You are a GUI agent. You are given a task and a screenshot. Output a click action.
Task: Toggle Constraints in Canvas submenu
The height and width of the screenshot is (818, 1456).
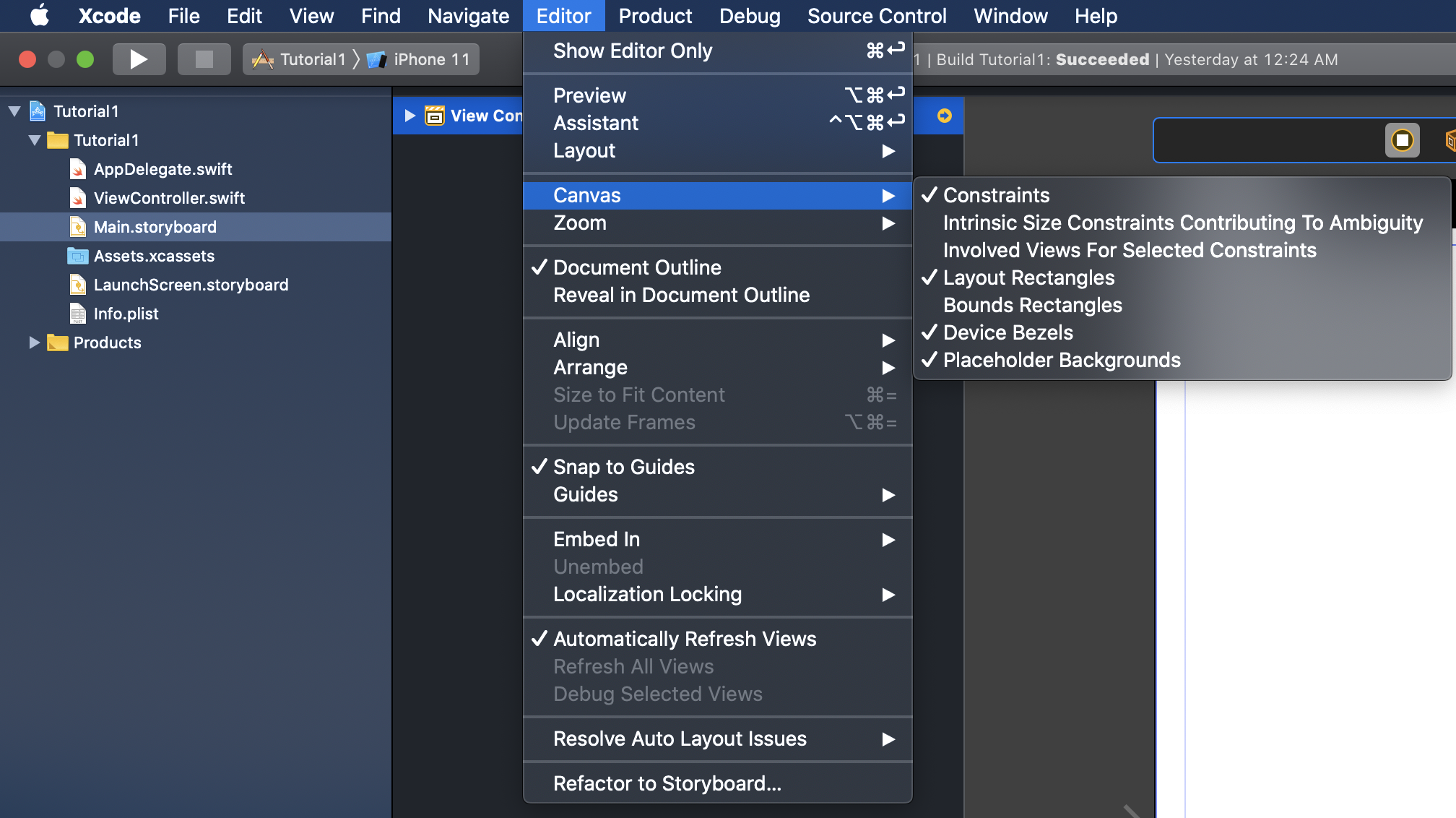tap(996, 195)
